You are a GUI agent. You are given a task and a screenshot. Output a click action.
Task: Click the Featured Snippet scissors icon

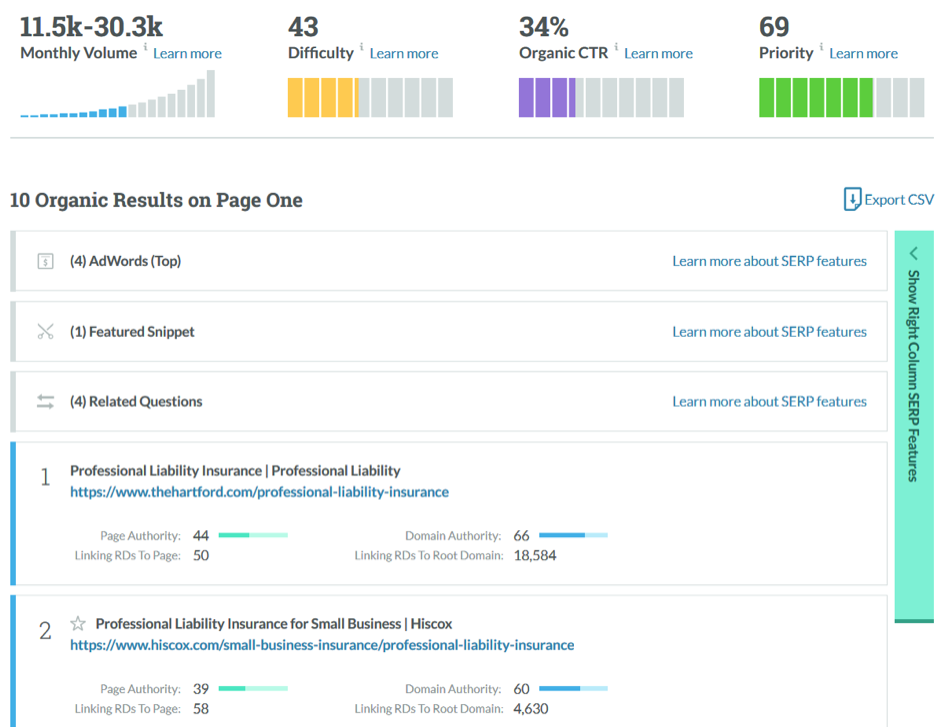pos(45,332)
